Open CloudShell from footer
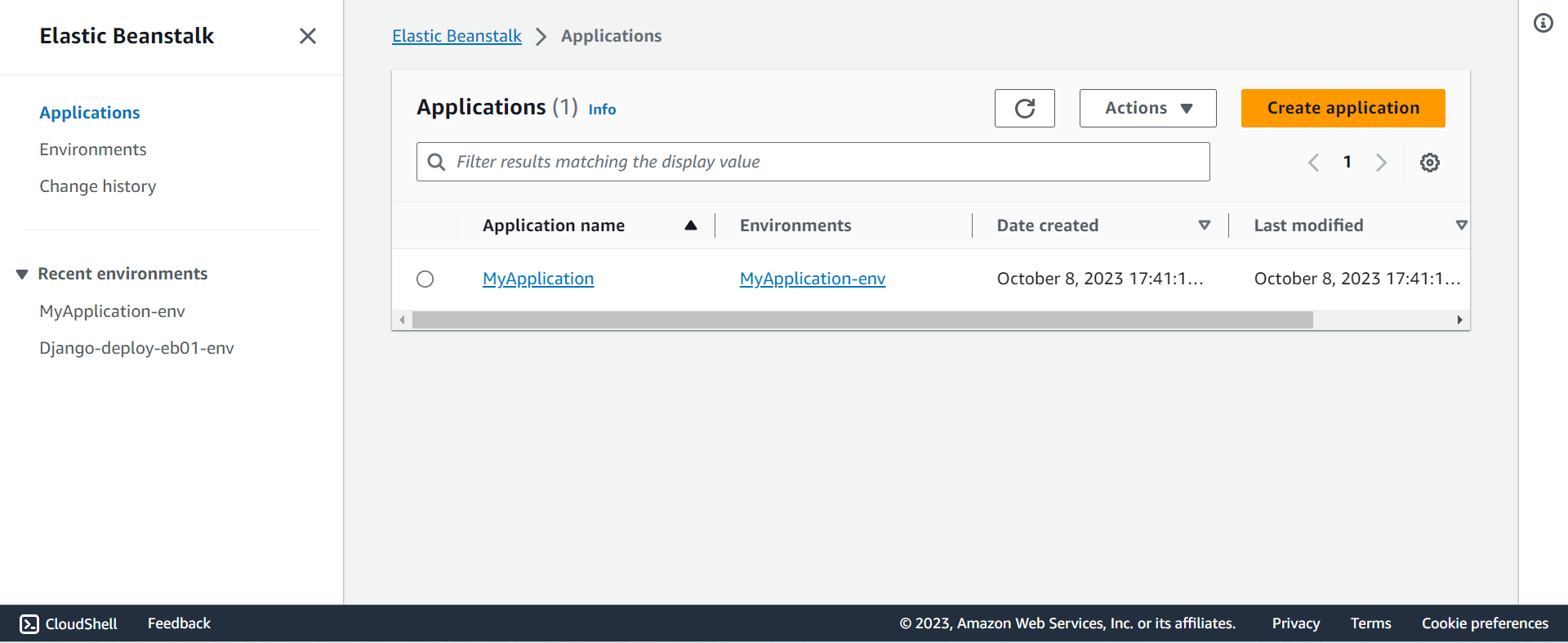Image resolution: width=1568 pixels, height=643 pixels. pyautogui.click(x=69, y=623)
